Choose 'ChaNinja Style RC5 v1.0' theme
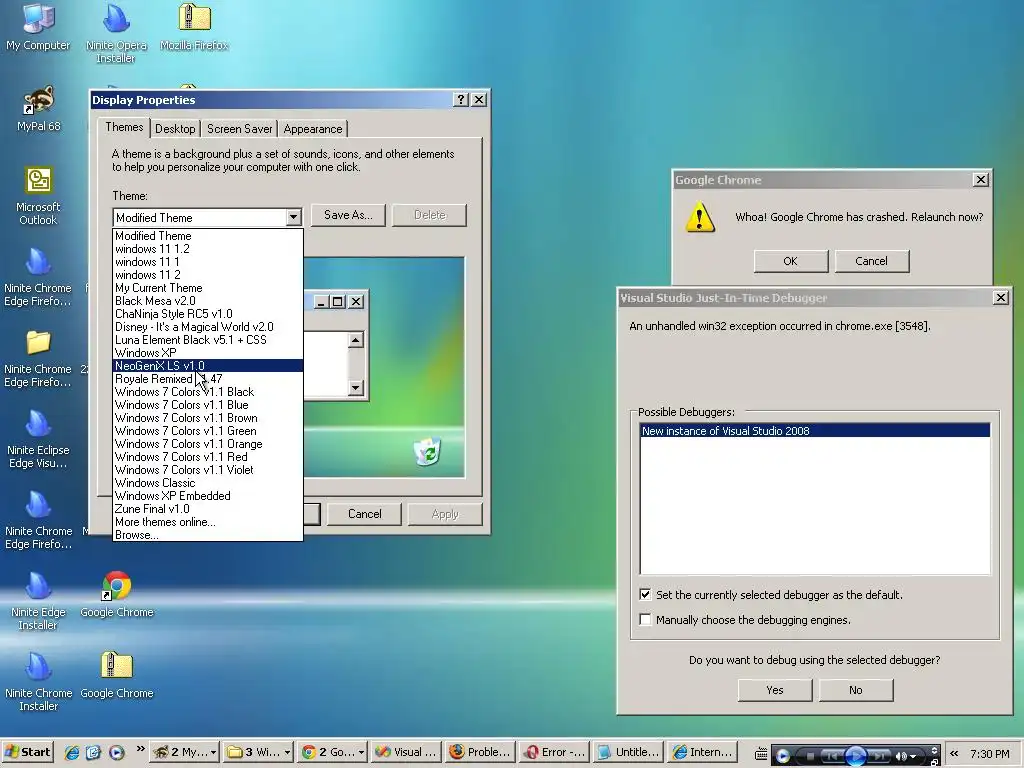This screenshot has height=768, width=1024. click(208, 314)
